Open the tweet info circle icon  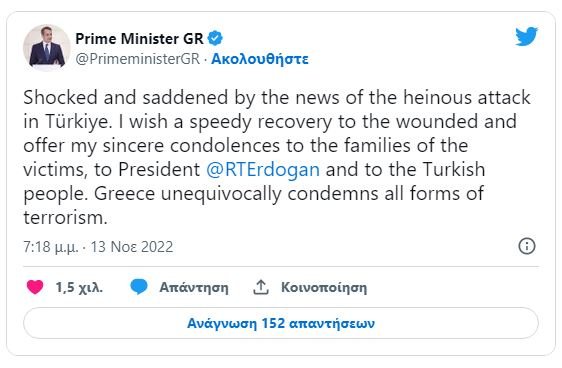coord(527,246)
